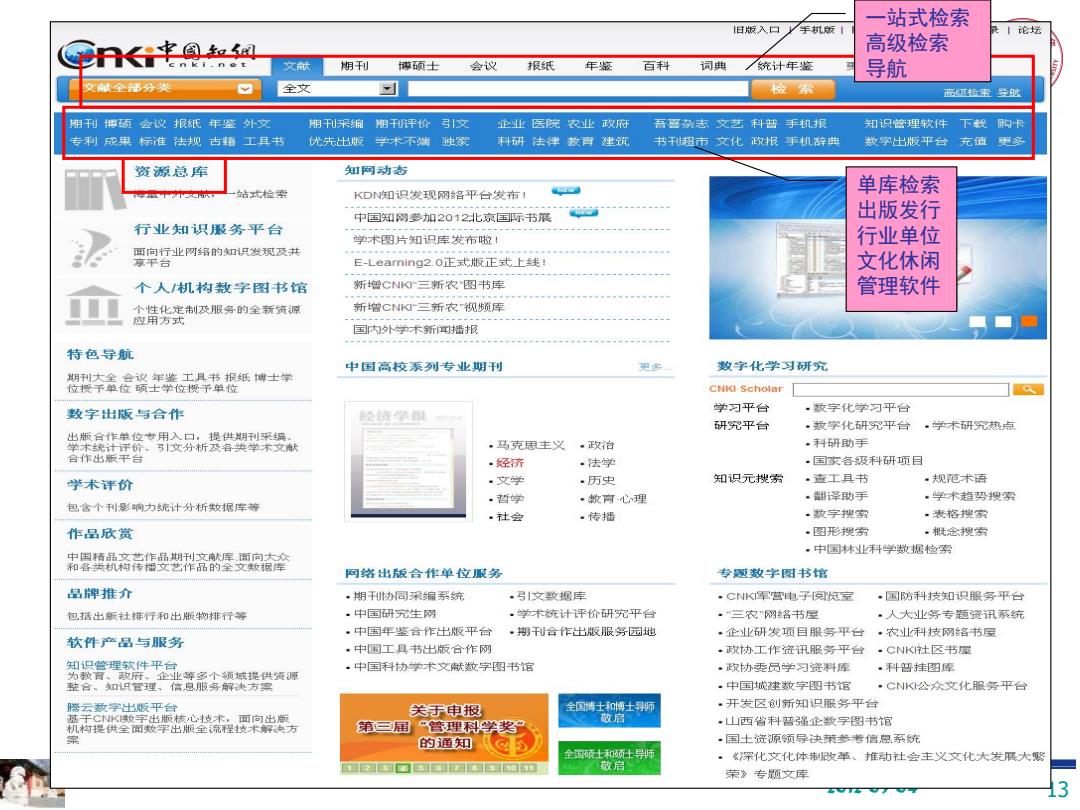Click 更多 next to 中国高校系列专业期刊

(x=654, y=367)
